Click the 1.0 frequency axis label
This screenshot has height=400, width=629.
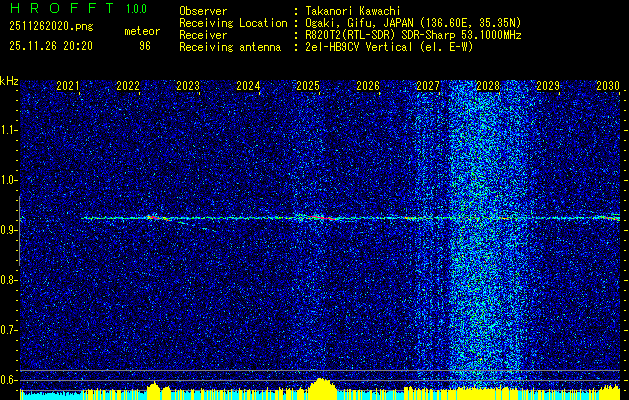(7, 180)
